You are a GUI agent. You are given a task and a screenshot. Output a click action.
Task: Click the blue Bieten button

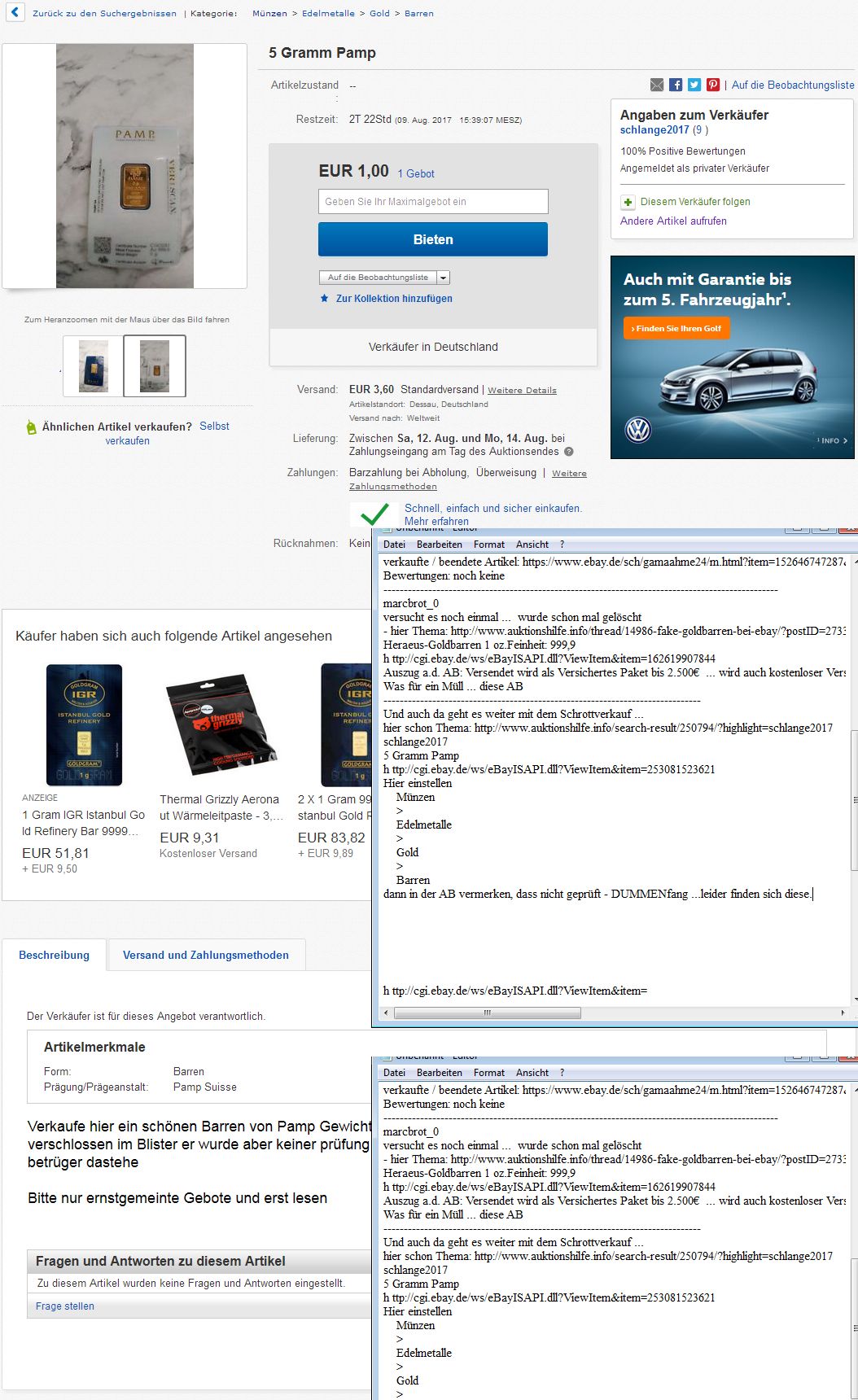[x=433, y=239]
